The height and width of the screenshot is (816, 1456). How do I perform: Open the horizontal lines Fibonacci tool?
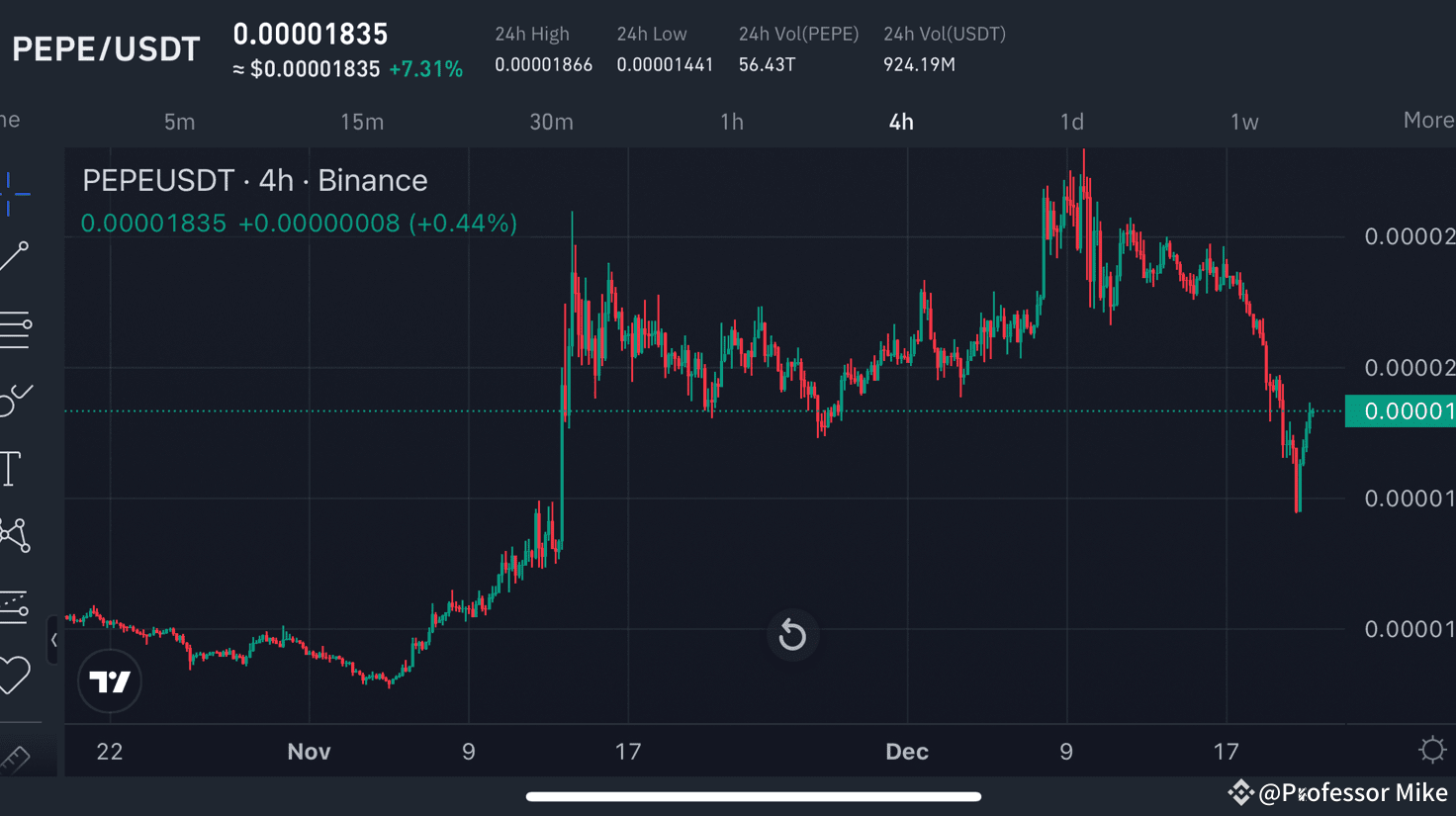pos(16,329)
